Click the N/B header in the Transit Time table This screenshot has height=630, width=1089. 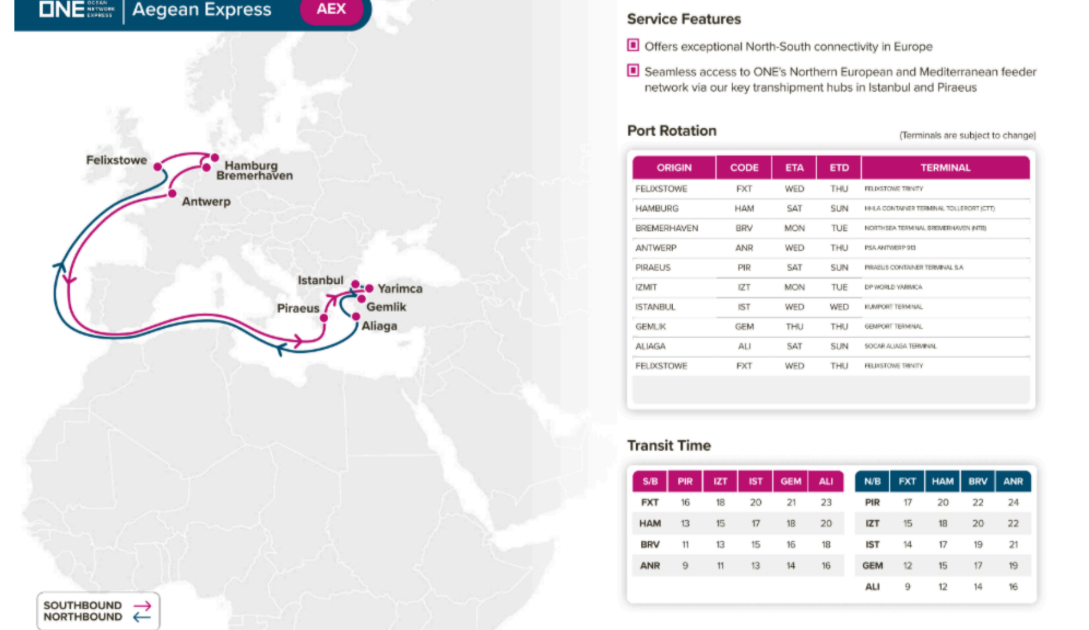click(x=872, y=481)
